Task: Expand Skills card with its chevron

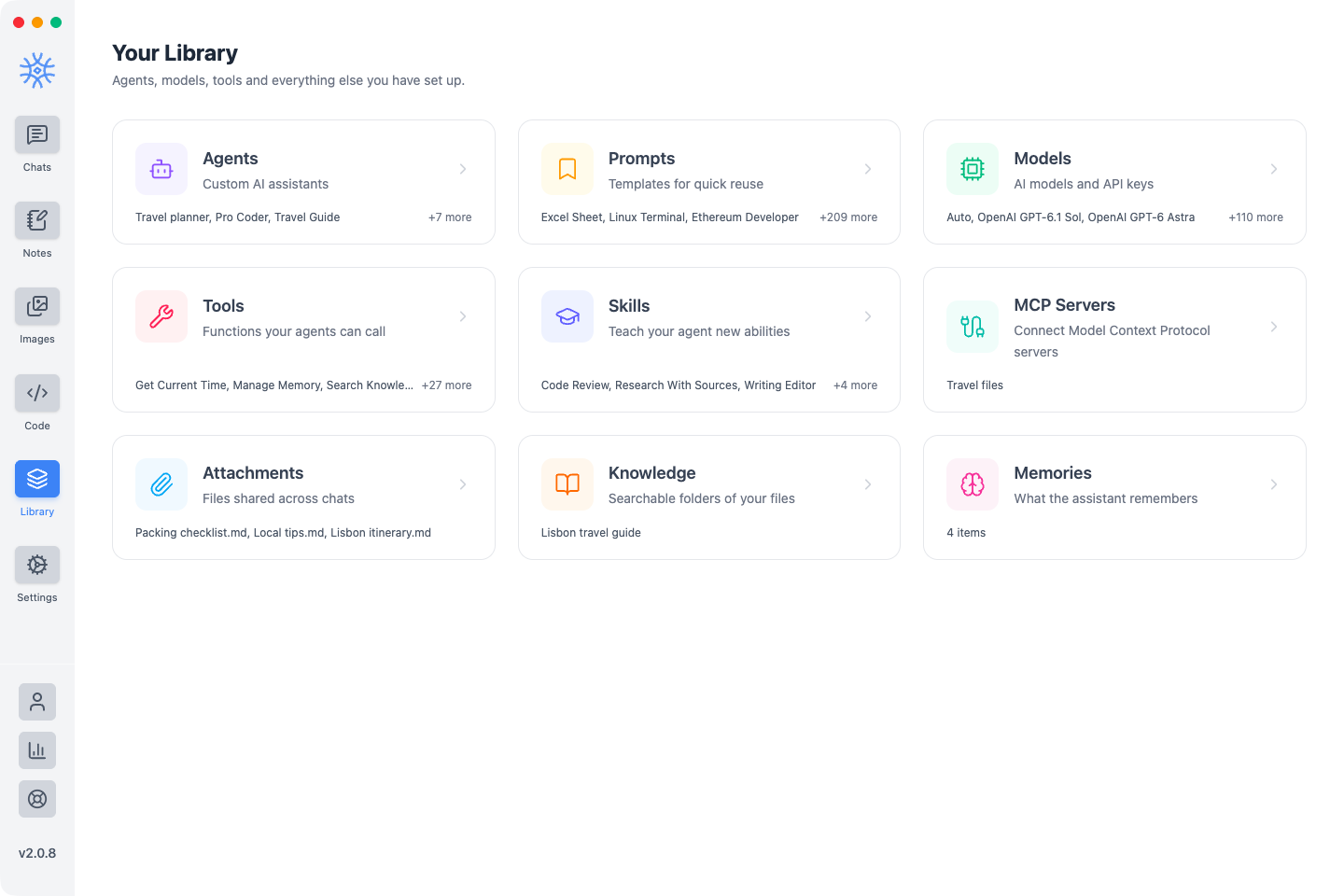Action: [868, 316]
